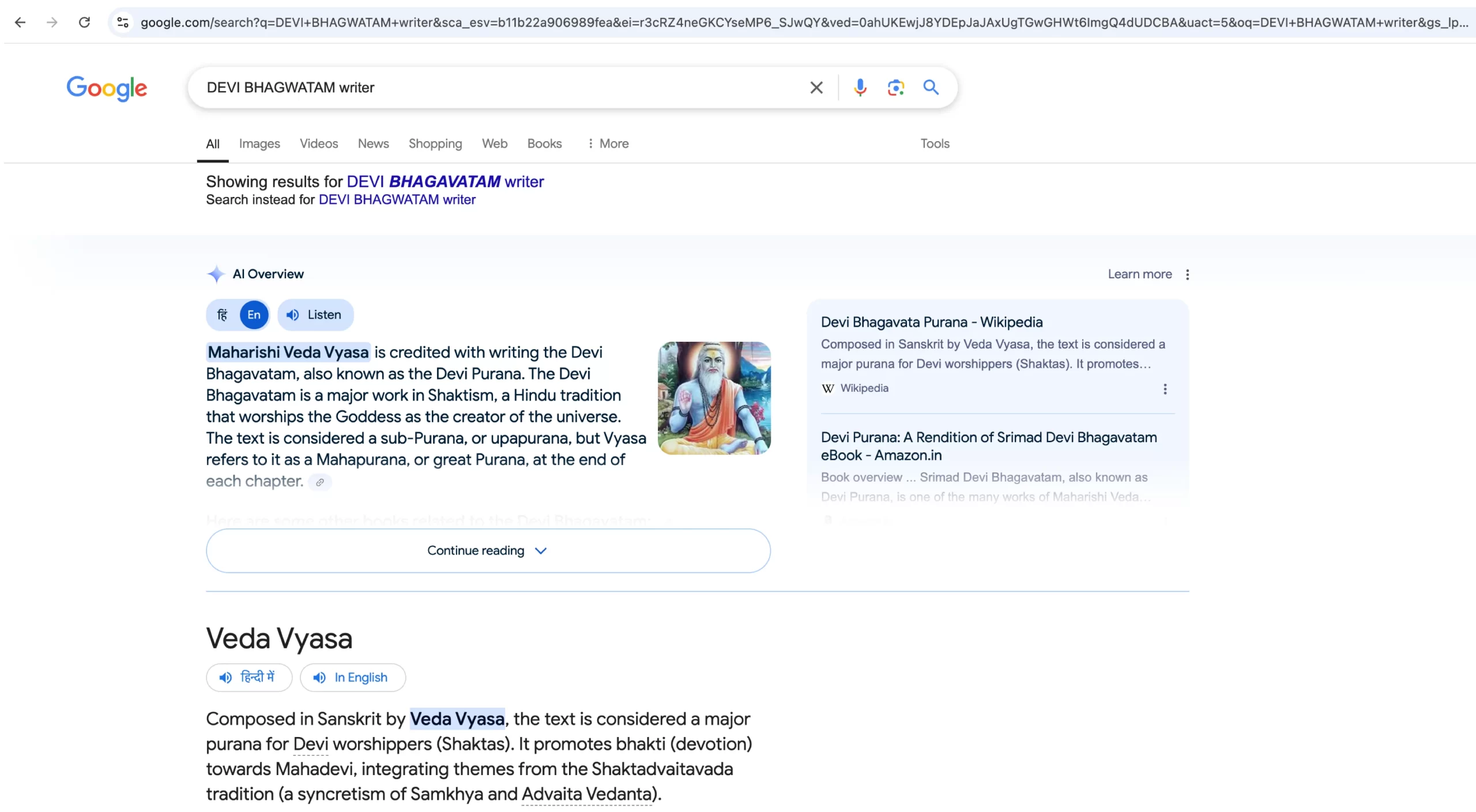This screenshot has width=1476, height=812.
Task: Select the En language toggle
Action: pos(254,315)
